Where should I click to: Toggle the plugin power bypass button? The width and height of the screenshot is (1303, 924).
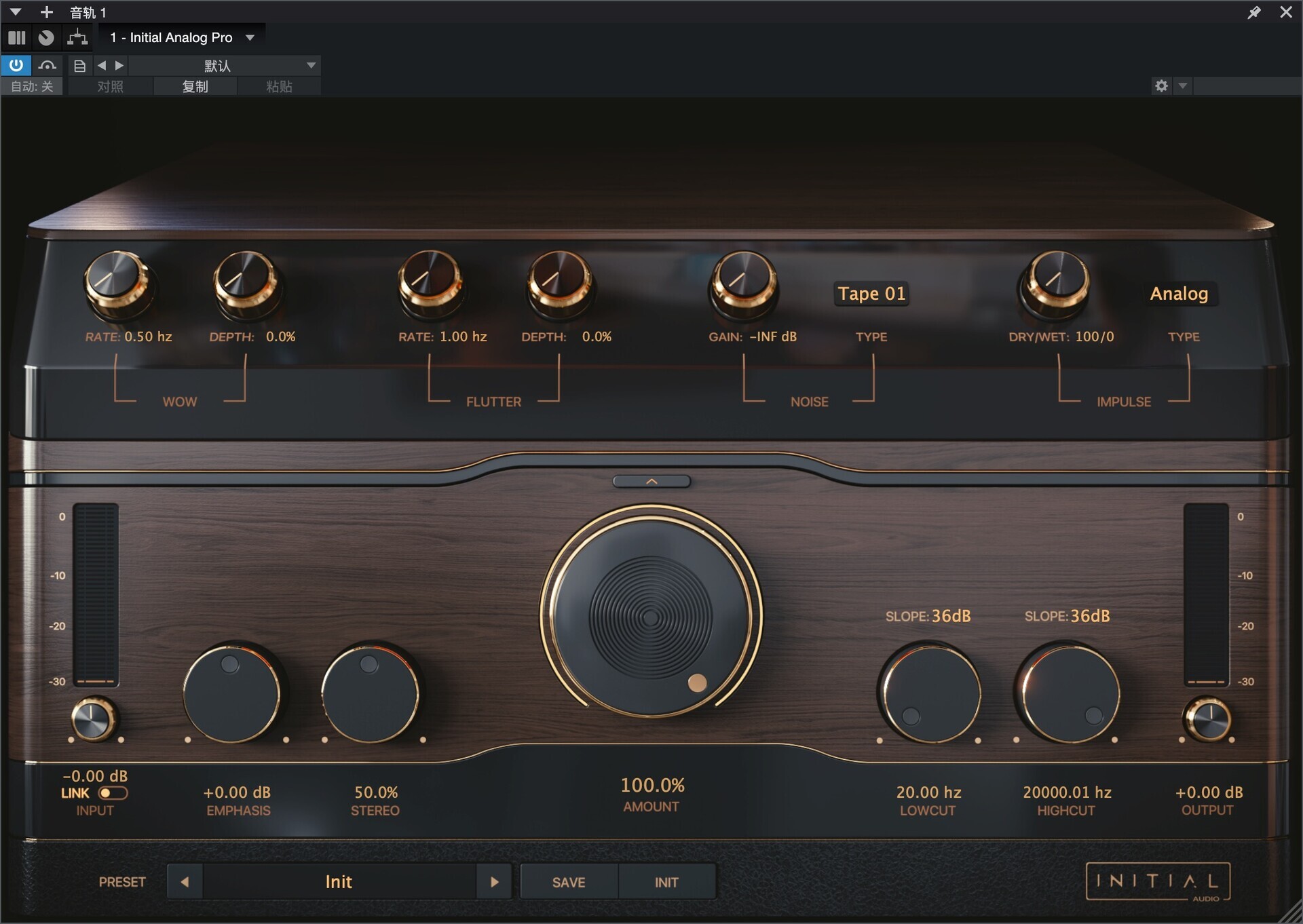(16, 65)
